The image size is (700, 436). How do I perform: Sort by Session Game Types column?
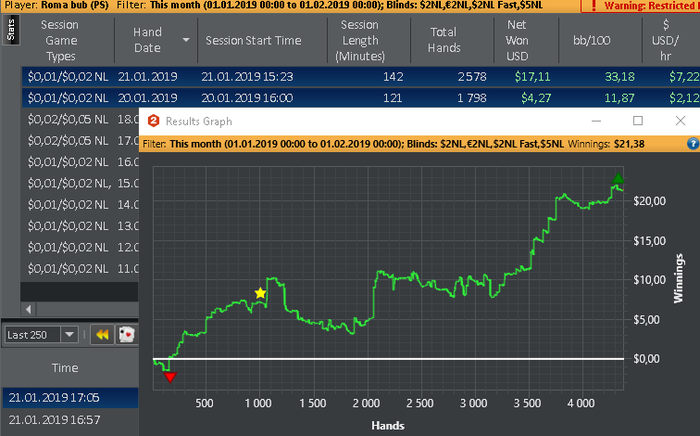coord(60,41)
